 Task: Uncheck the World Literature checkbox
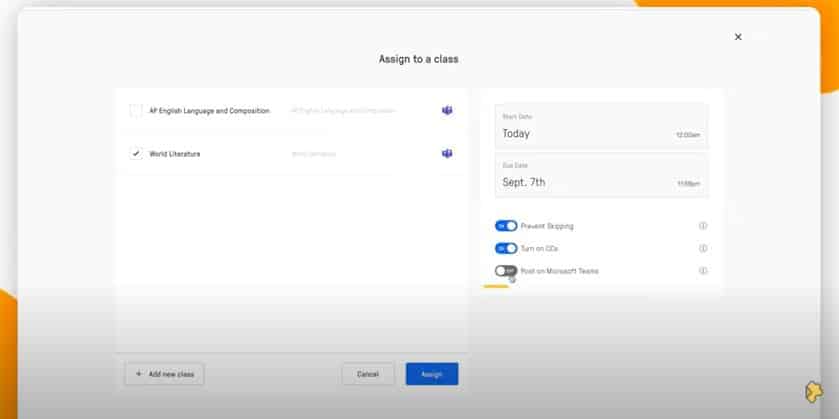pyautogui.click(x=136, y=154)
